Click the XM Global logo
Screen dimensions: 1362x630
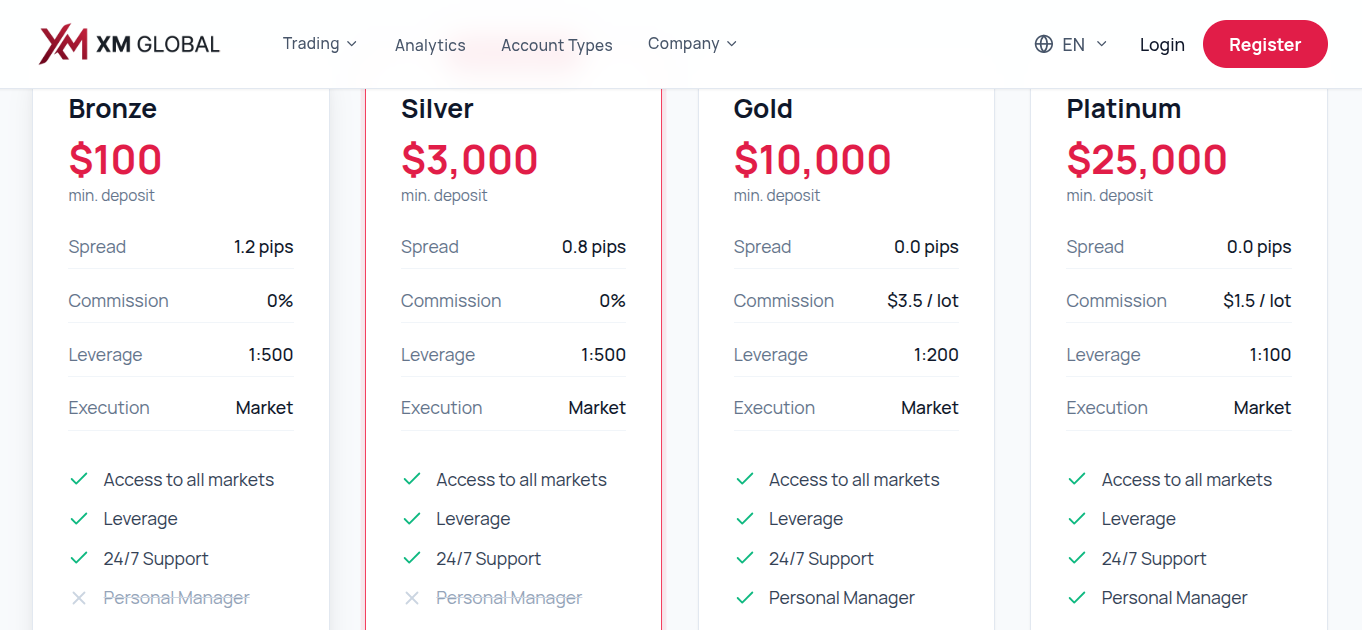coord(129,44)
